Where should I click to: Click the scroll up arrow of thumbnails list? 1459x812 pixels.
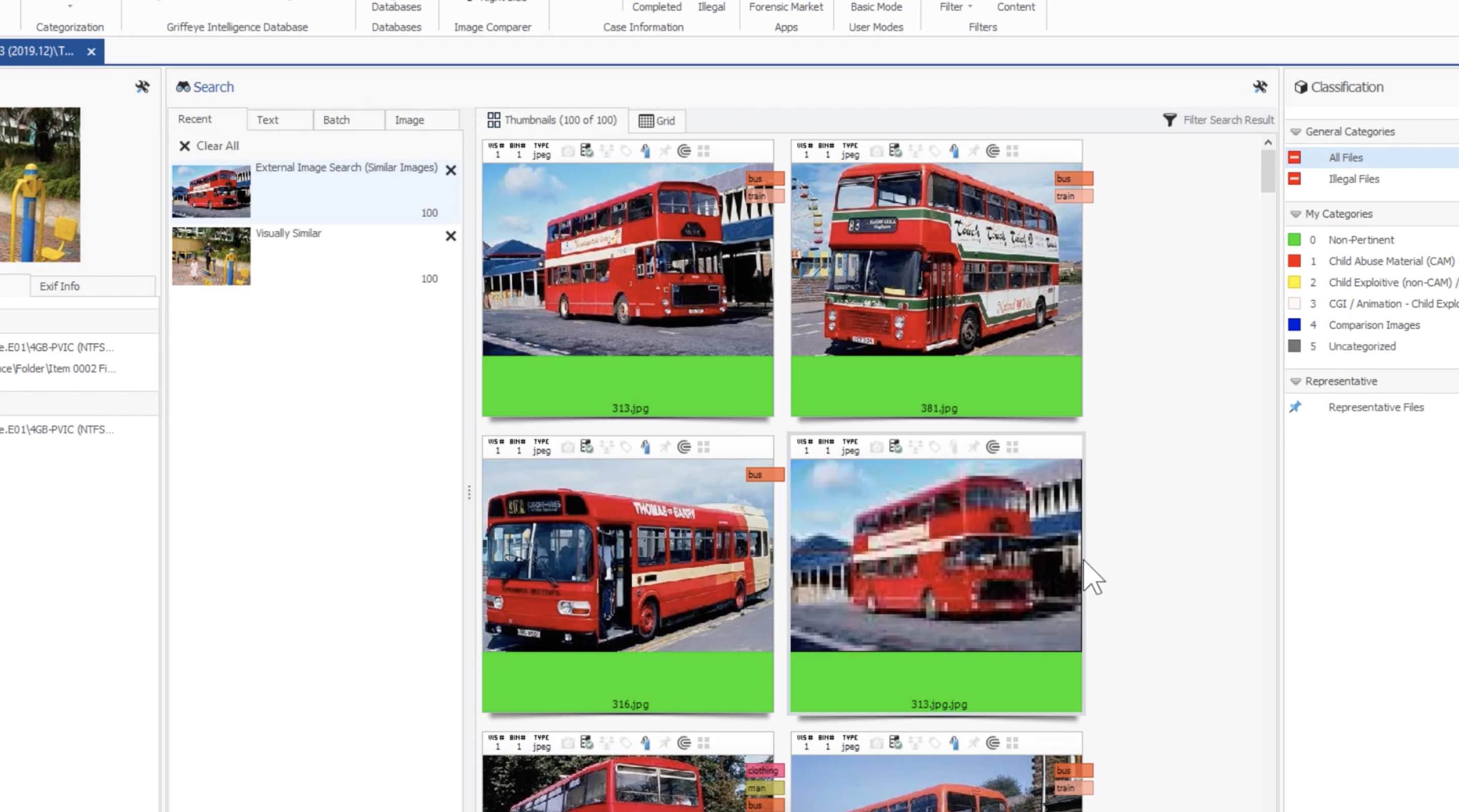(x=1268, y=142)
